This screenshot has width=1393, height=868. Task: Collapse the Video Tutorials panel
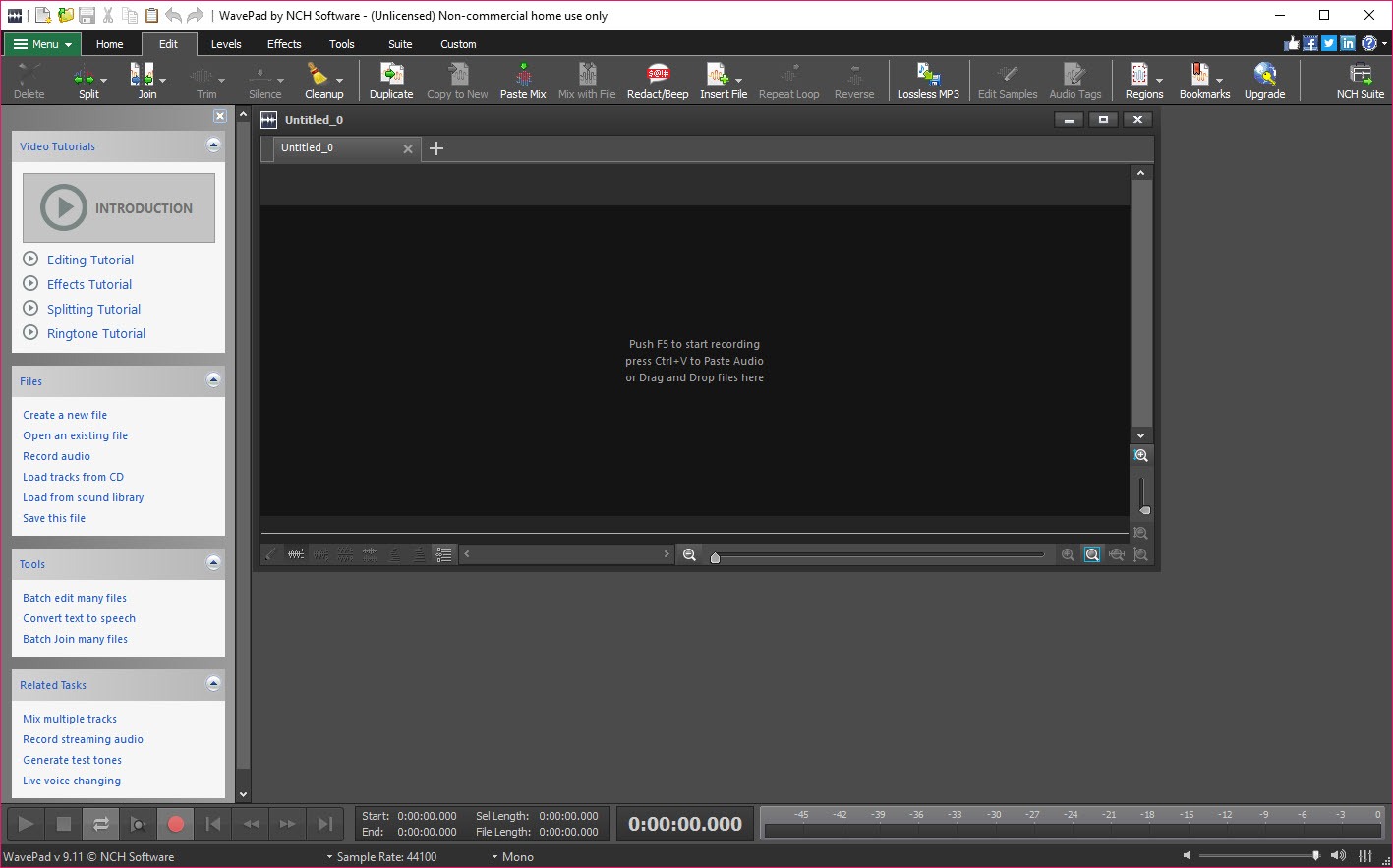(x=213, y=145)
